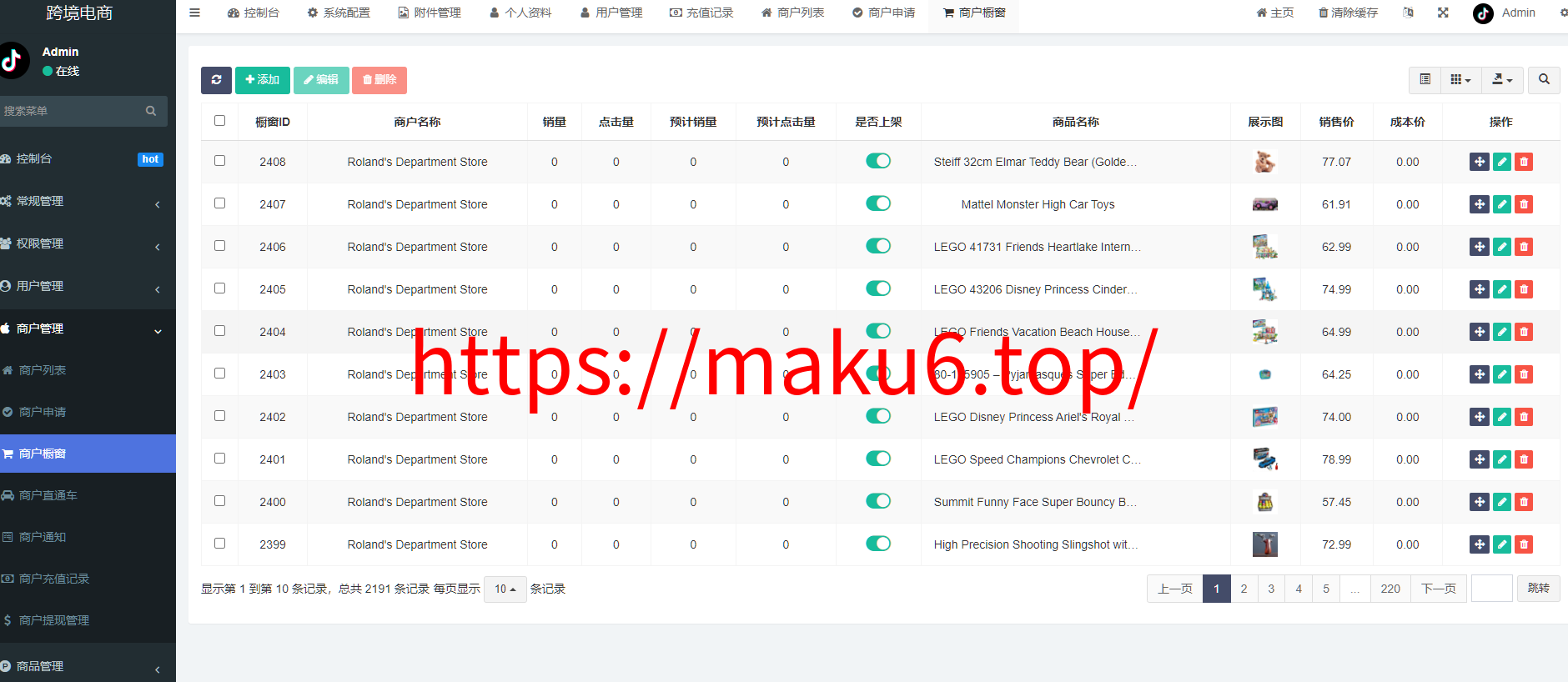The width and height of the screenshot is (1568, 682).
Task: Click the 跳转 jump button
Action: (x=1539, y=589)
